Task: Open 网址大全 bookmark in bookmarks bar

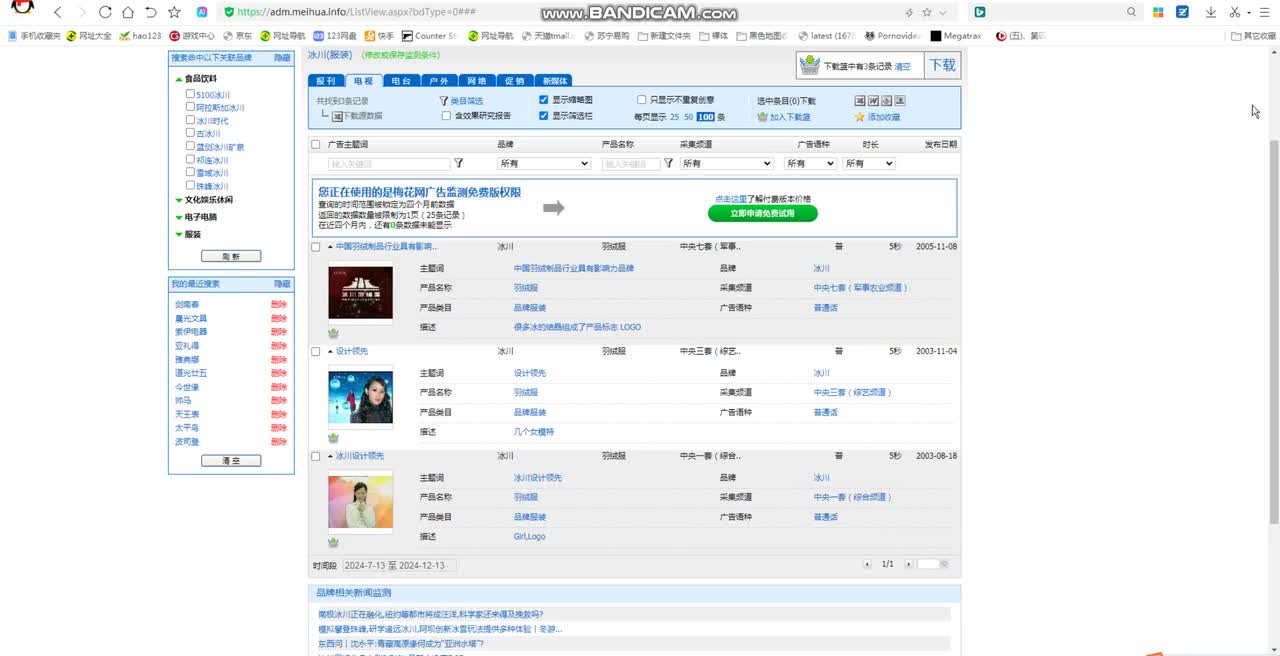Action: click(90, 36)
